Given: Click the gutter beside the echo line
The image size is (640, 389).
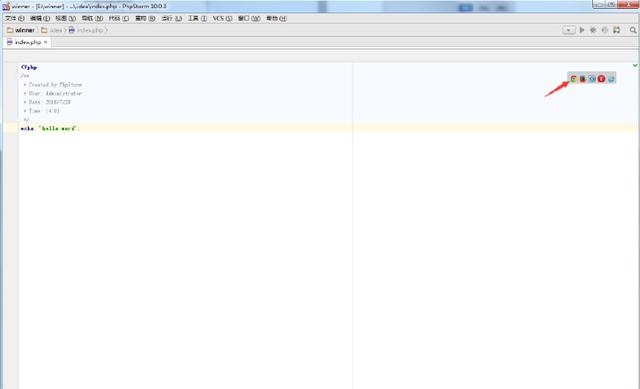Looking at the screenshot, I should 10,128.
